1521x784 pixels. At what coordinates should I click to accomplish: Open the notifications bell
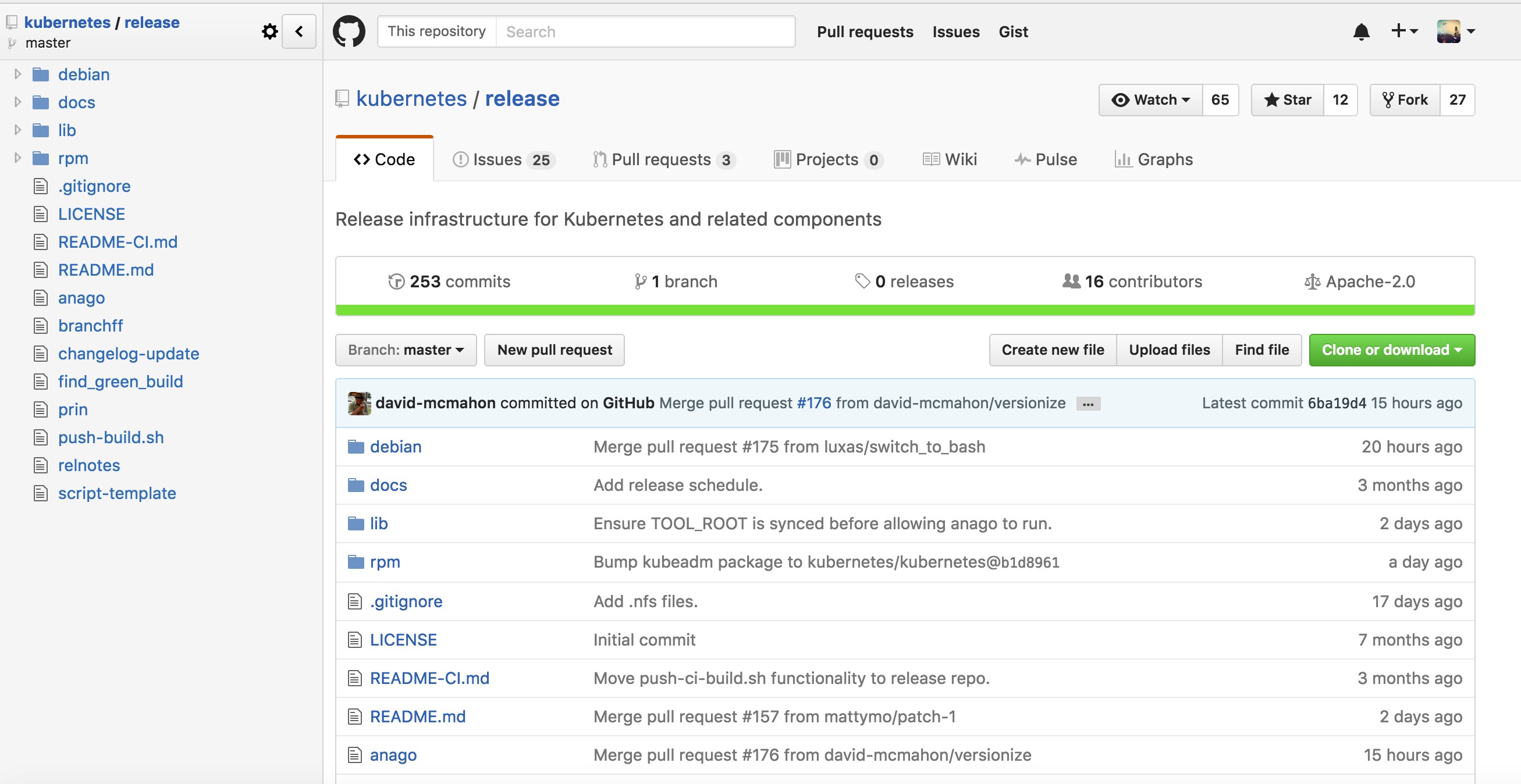(1361, 31)
